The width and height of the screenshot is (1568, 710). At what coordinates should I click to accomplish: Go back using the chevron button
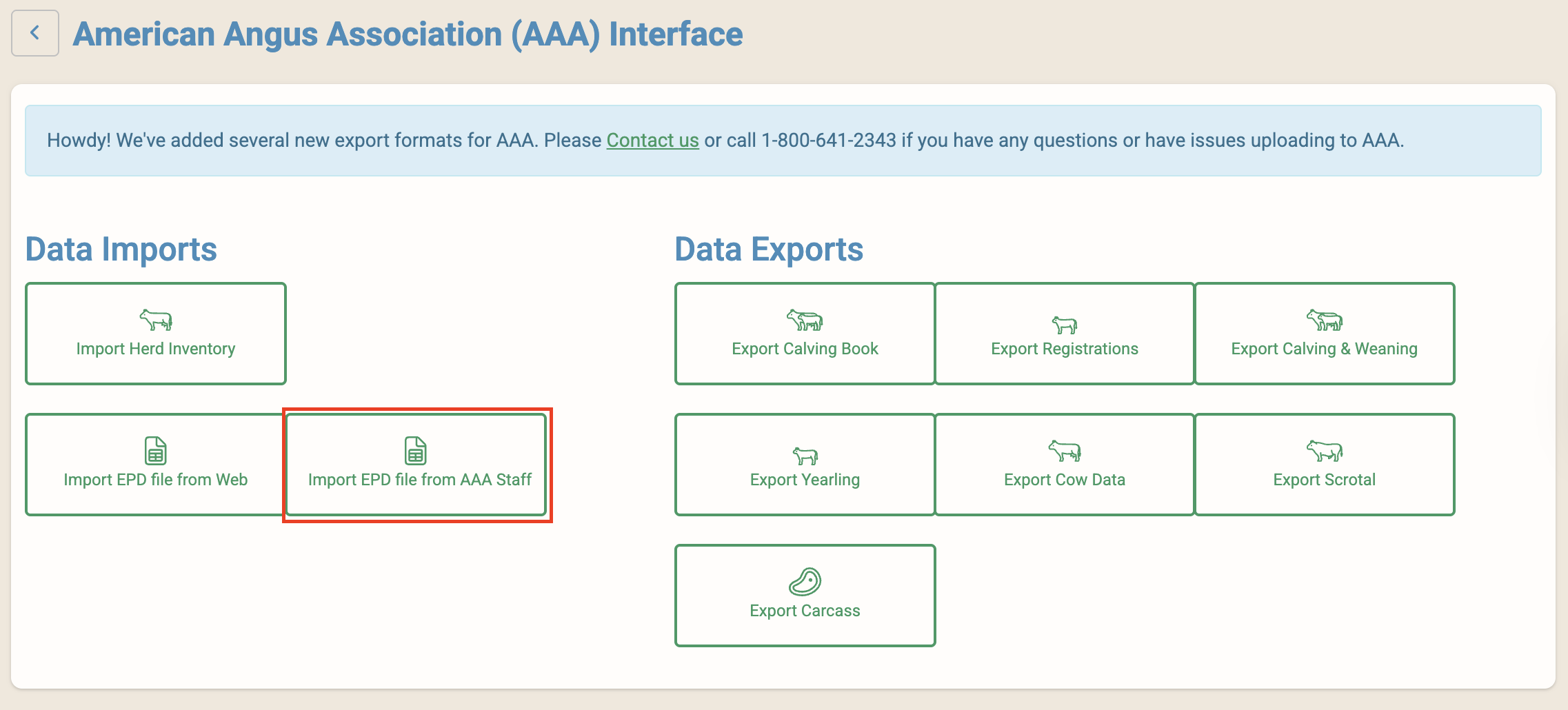pos(35,33)
